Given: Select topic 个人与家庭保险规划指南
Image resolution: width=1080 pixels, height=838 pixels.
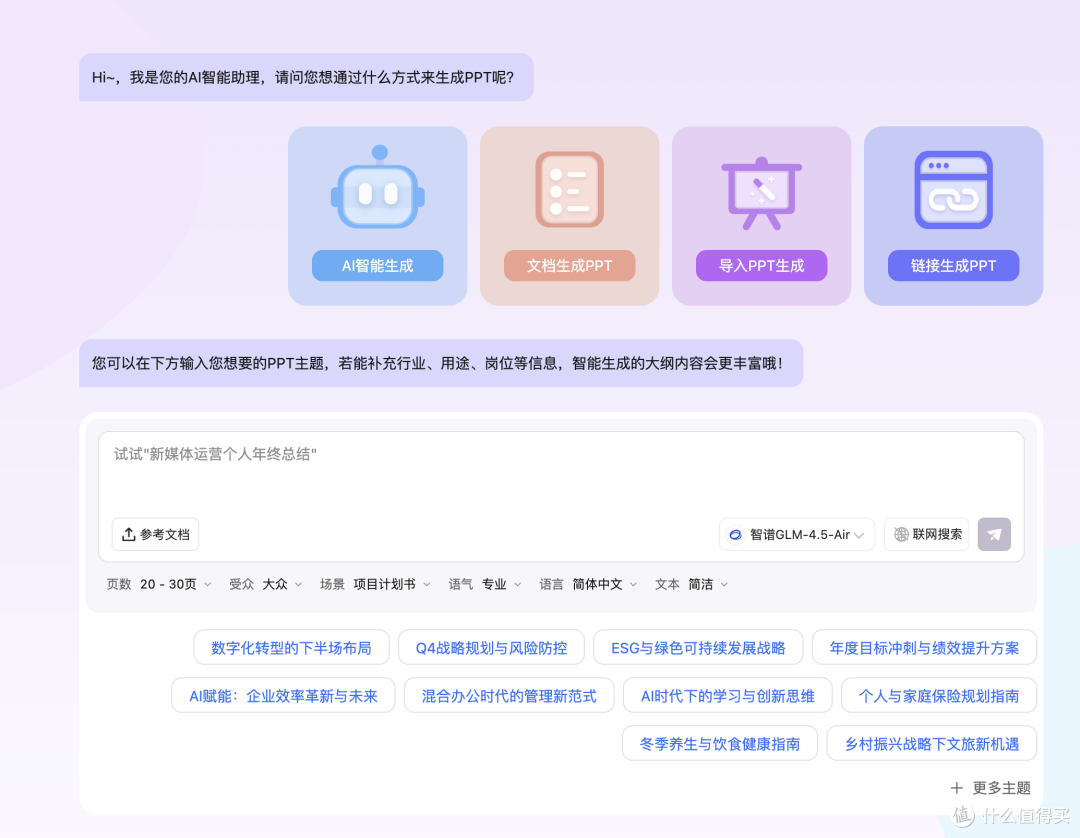Looking at the screenshot, I should [x=939, y=695].
